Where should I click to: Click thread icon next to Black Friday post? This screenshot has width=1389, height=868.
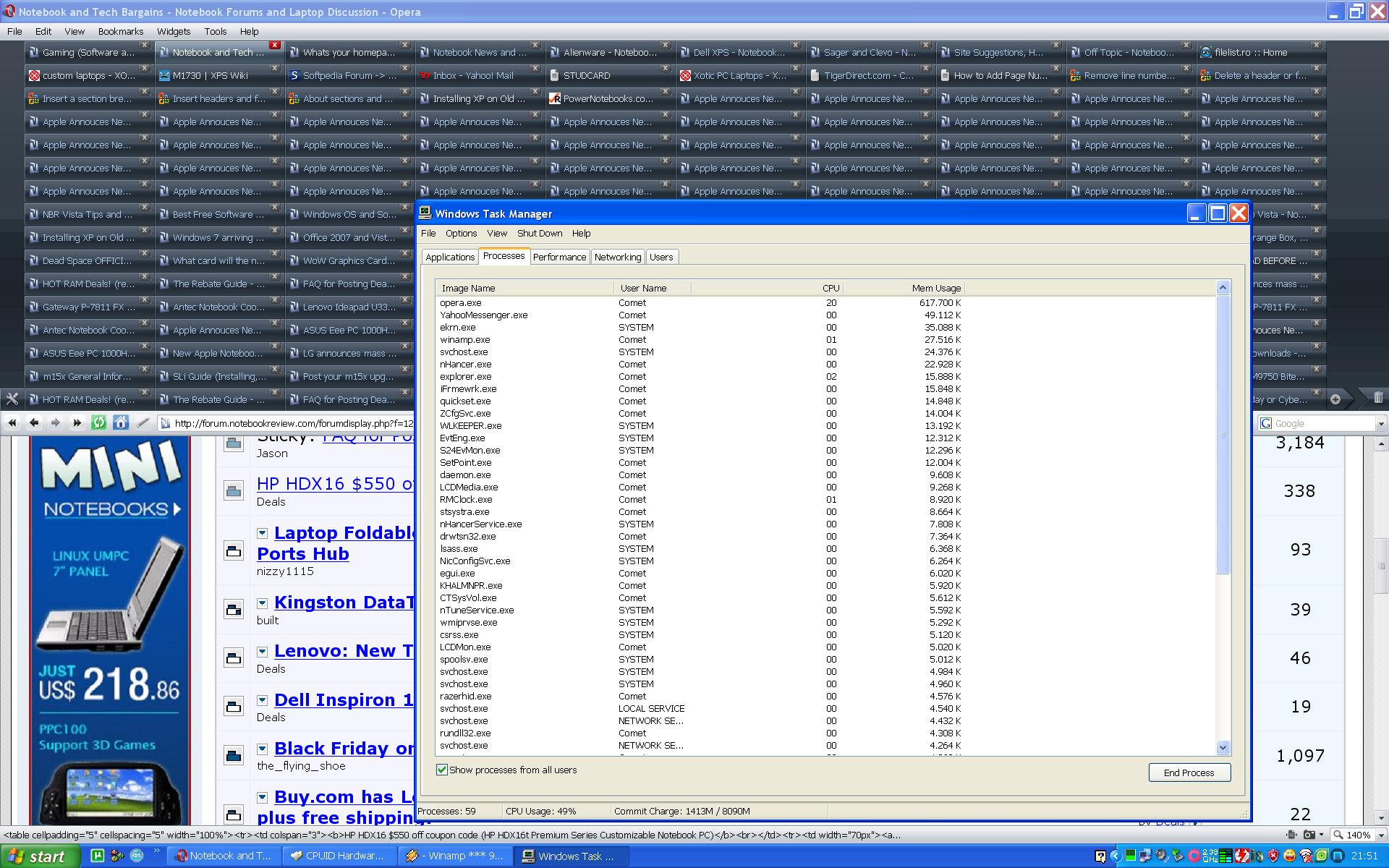233,756
